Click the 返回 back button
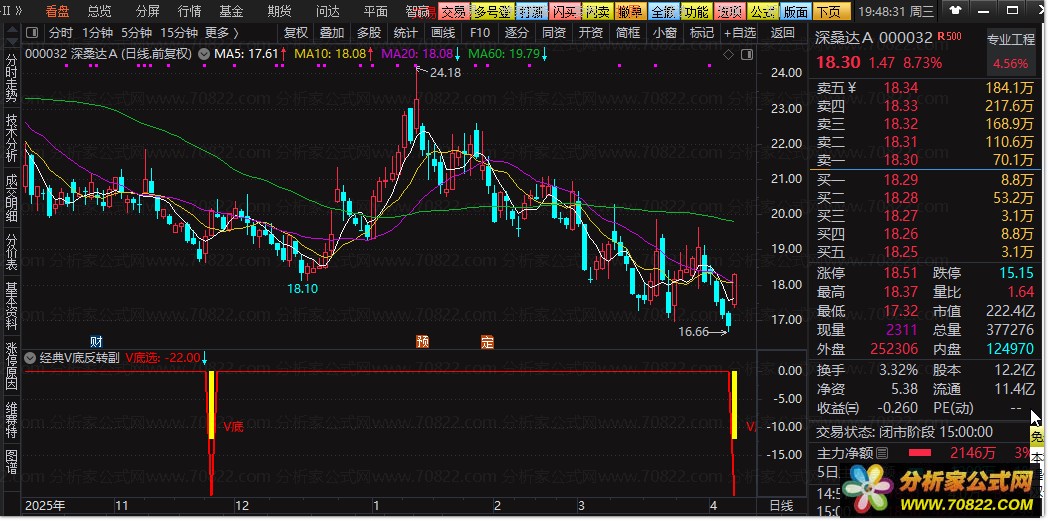This screenshot has width=1050, height=521. point(782,33)
